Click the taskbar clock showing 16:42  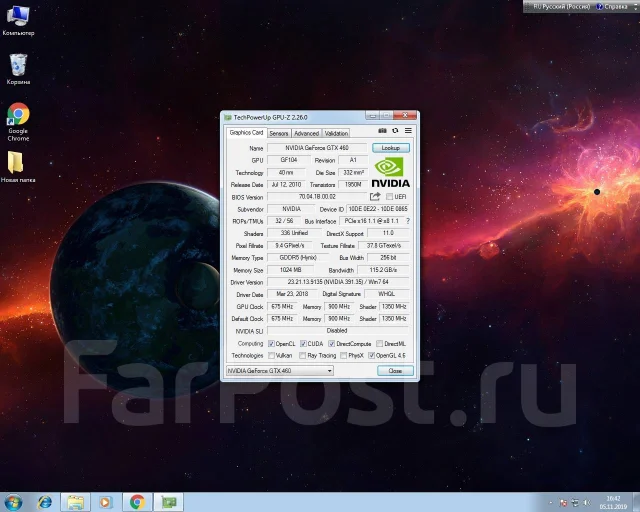point(613,503)
